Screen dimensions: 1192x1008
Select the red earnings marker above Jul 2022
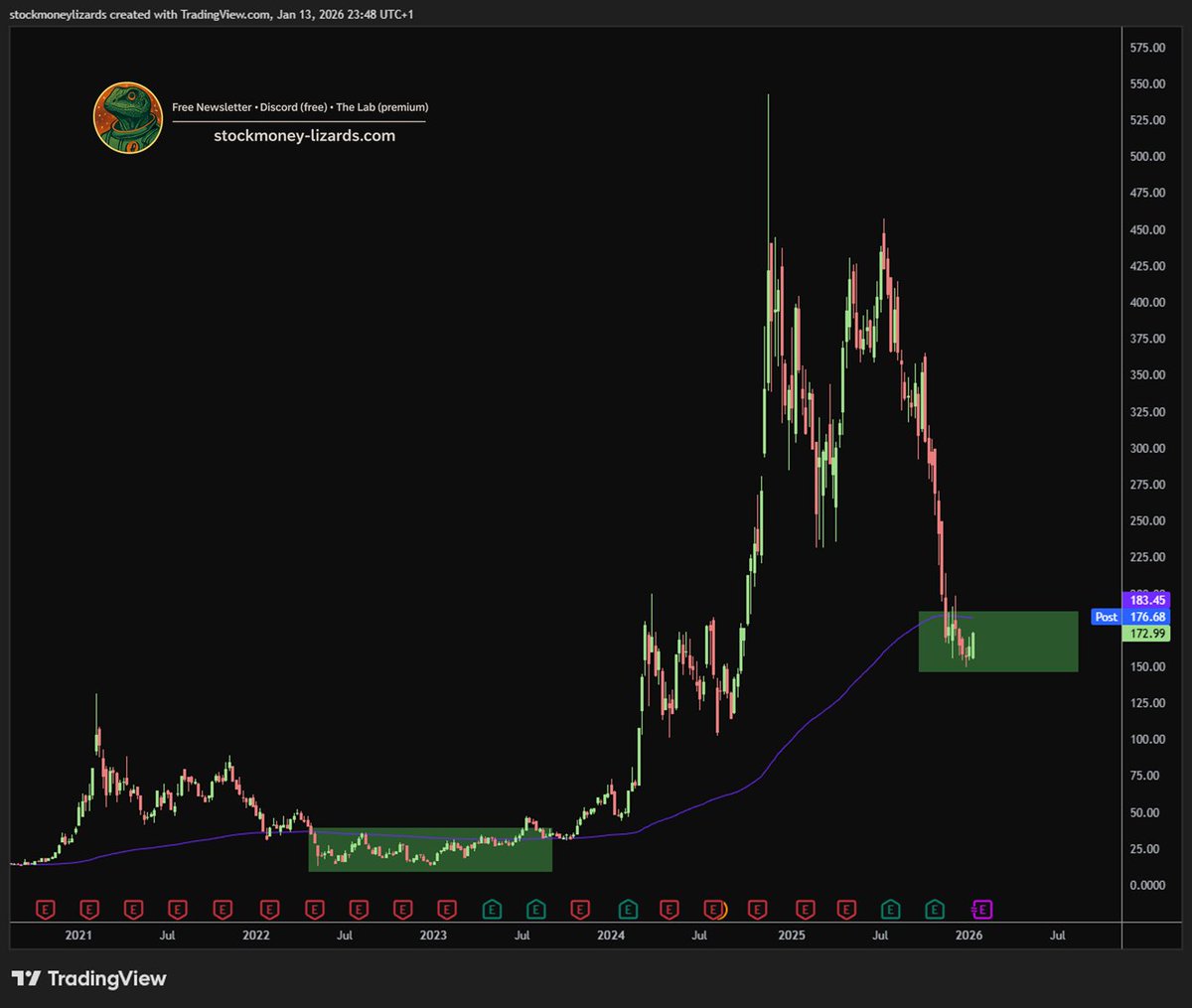coord(359,909)
